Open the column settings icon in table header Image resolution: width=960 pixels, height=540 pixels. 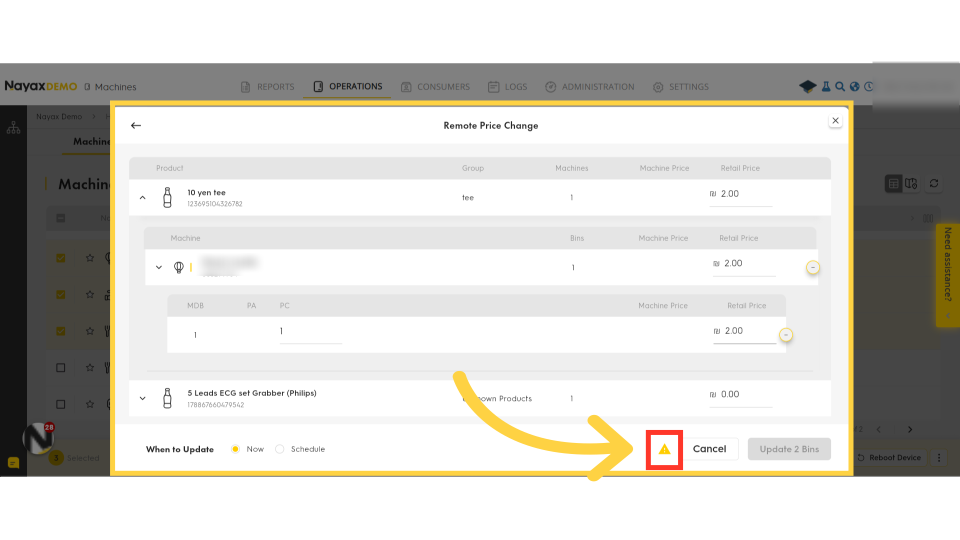(928, 219)
